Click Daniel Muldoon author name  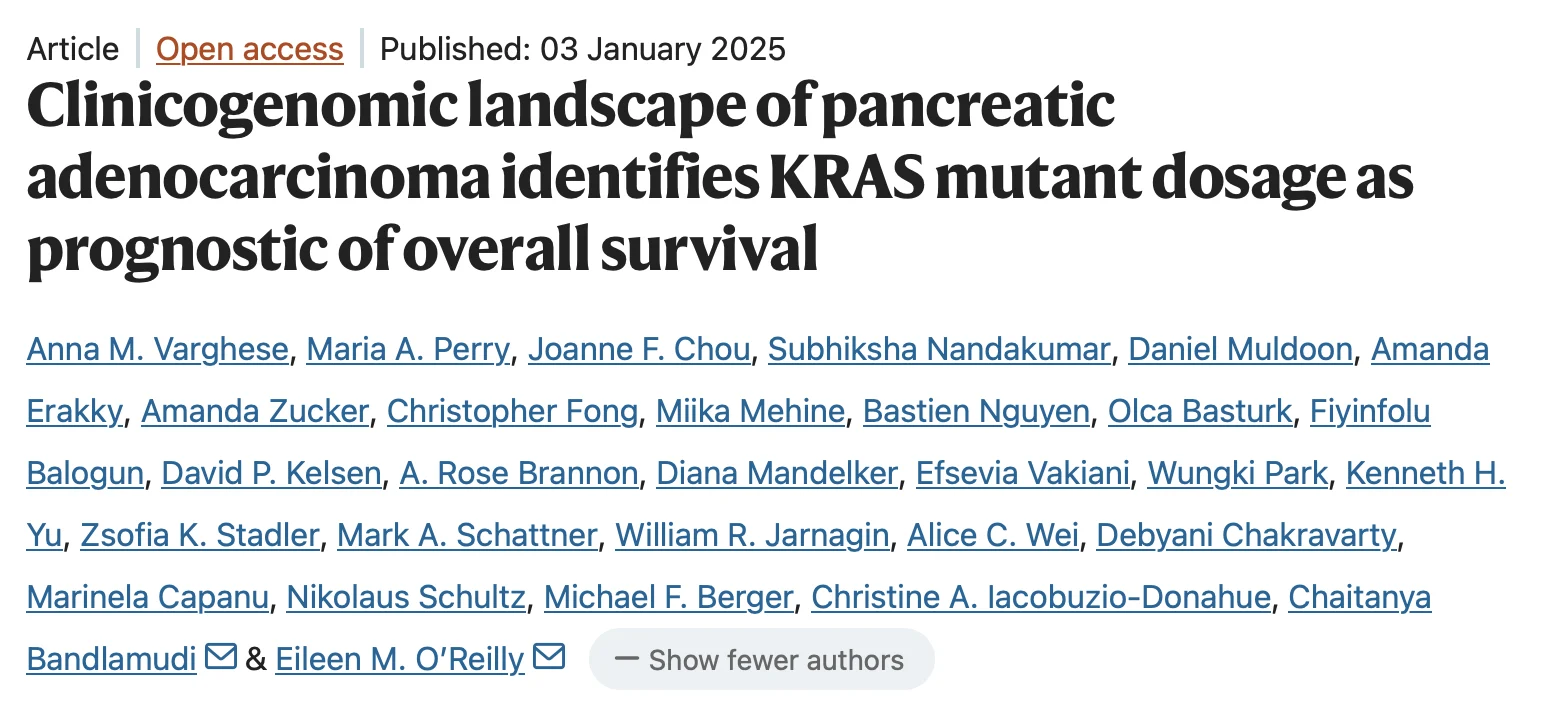coord(1240,349)
